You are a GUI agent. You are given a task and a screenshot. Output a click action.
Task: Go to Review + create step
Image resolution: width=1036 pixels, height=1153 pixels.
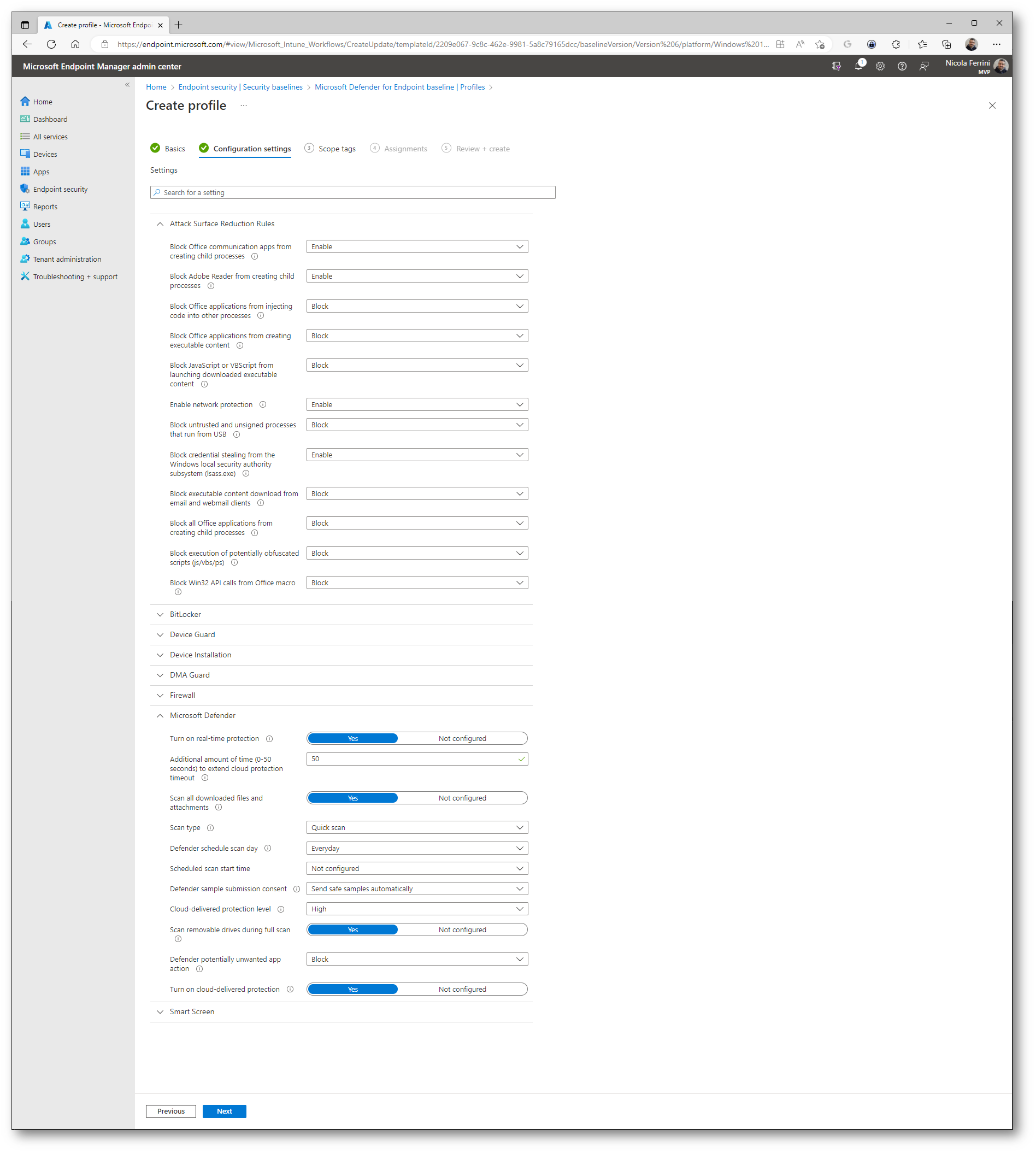coord(476,149)
